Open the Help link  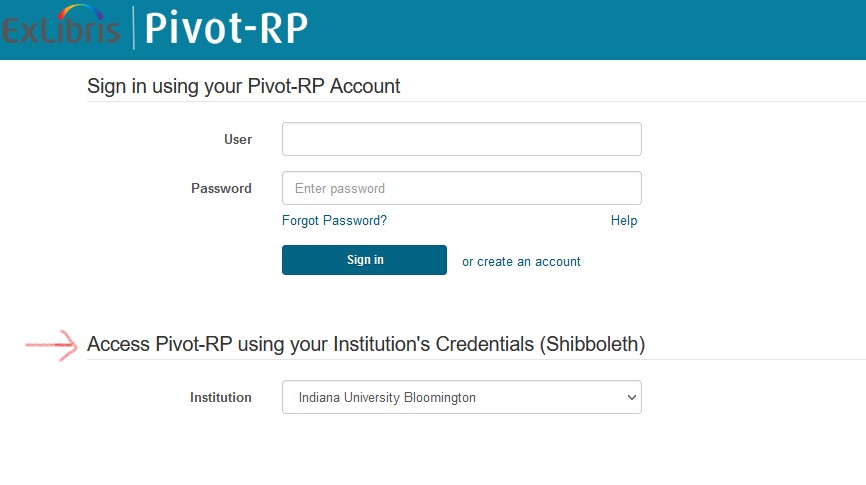[x=623, y=220]
